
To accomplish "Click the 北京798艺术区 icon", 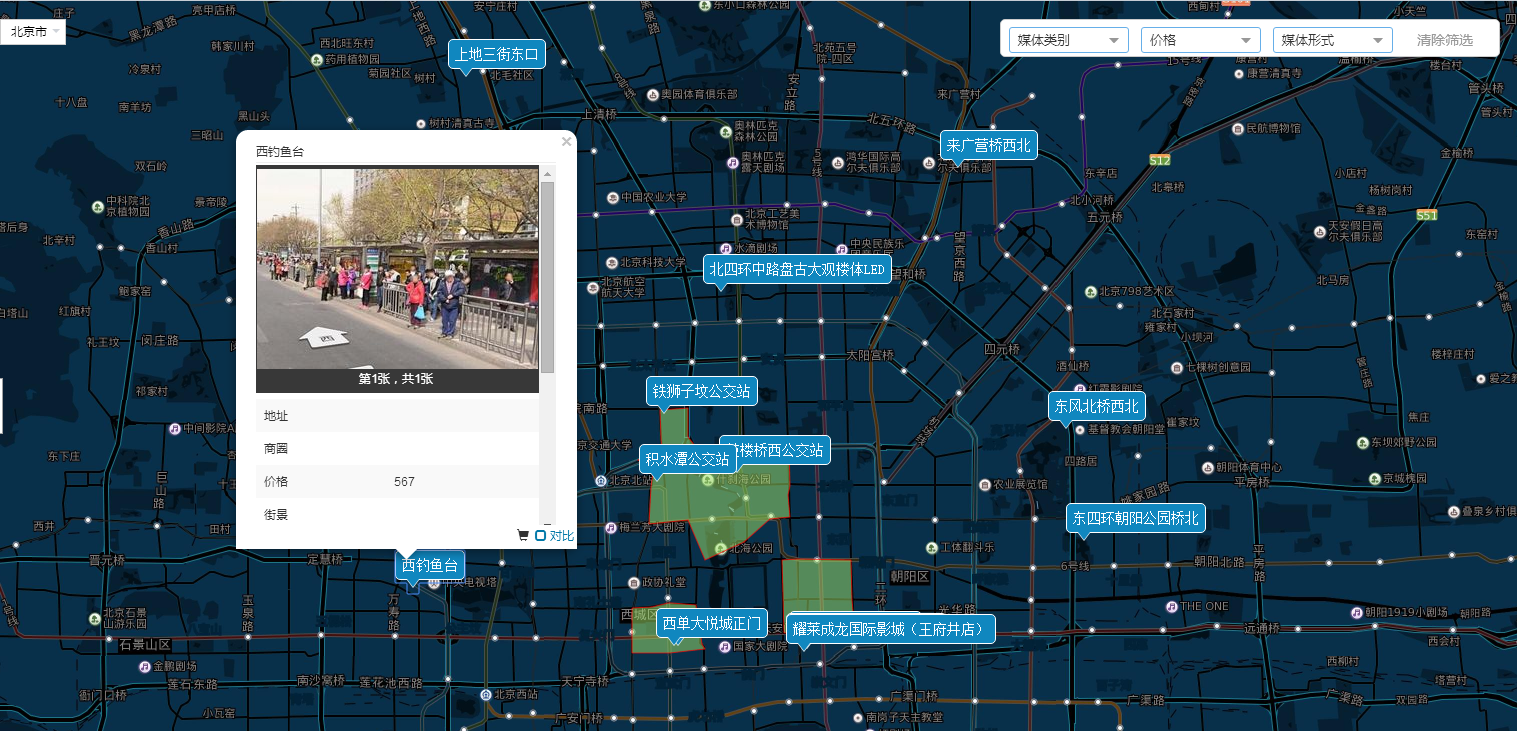I will pos(1090,292).
